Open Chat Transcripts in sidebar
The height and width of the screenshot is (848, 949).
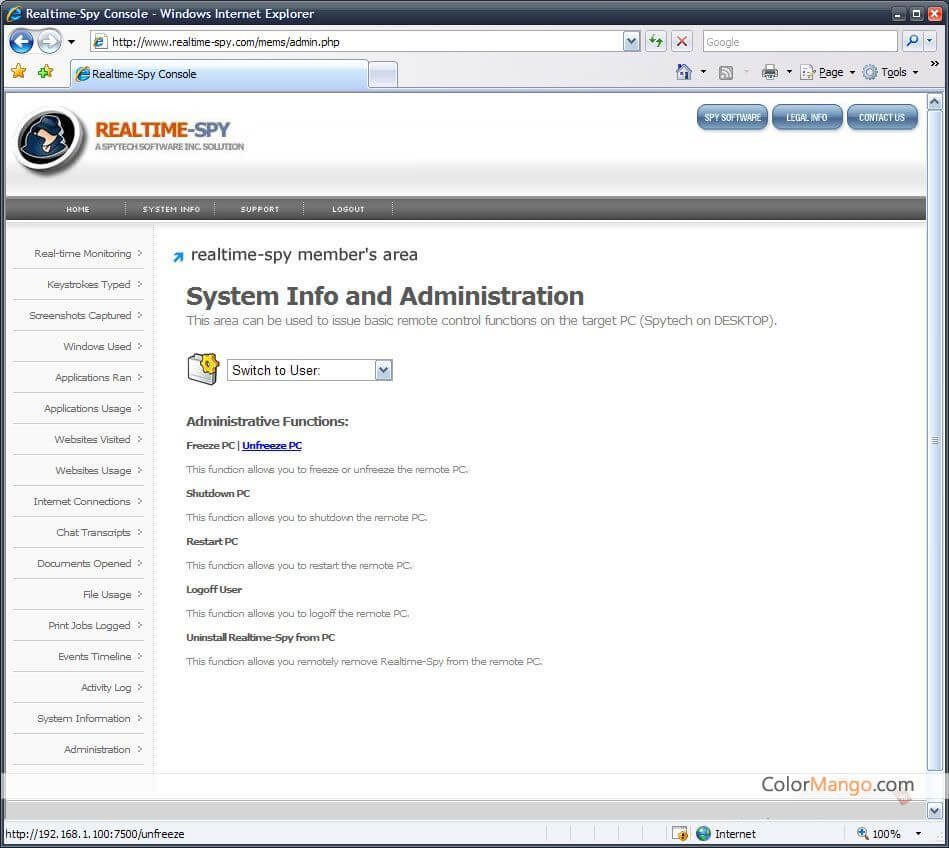point(93,533)
